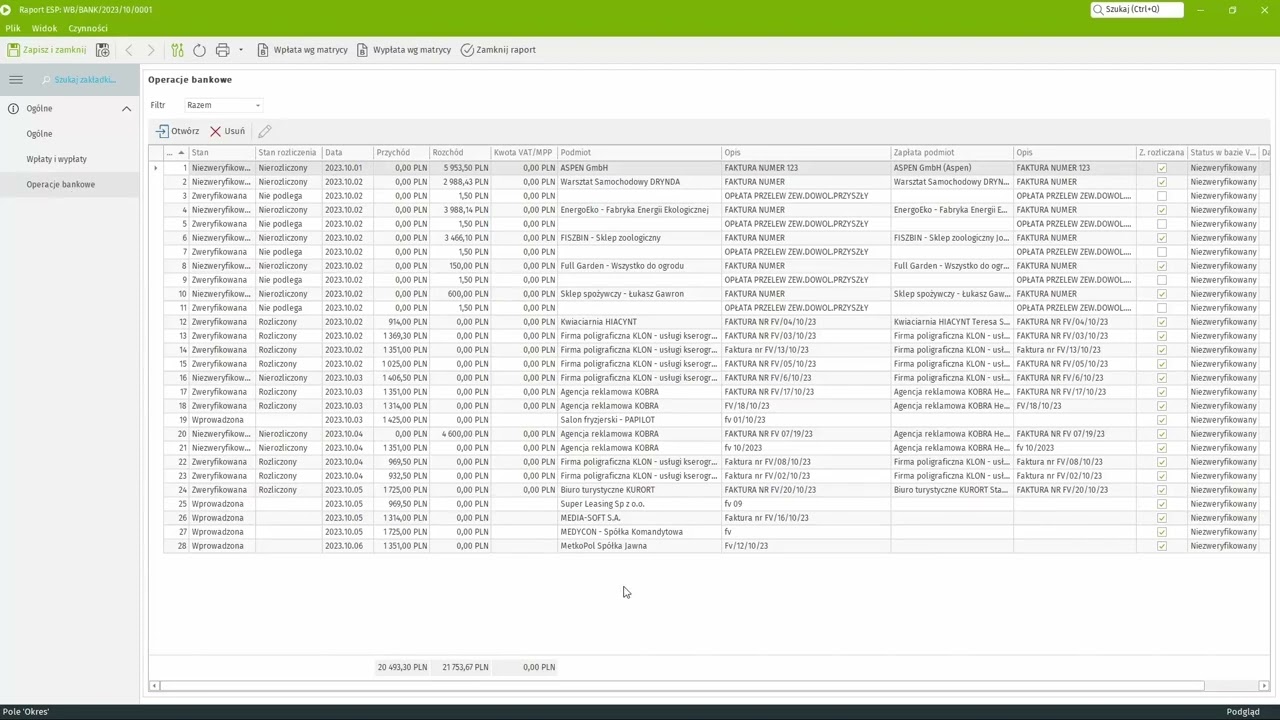This screenshot has width=1280, height=720.
Task: Toggle Z. rozliczana checkbox for Salon fryzjerski row
Action: tap(1161, 420)
